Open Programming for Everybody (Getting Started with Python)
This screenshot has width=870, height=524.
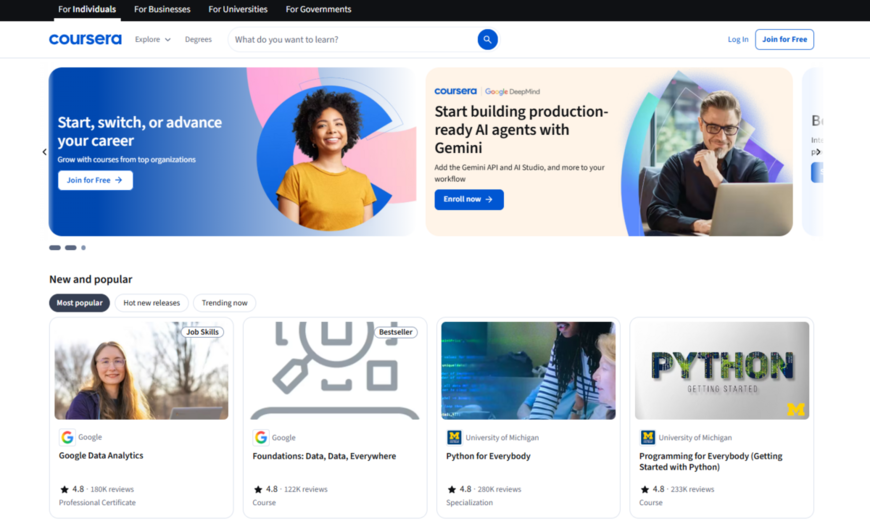point(711,461)
